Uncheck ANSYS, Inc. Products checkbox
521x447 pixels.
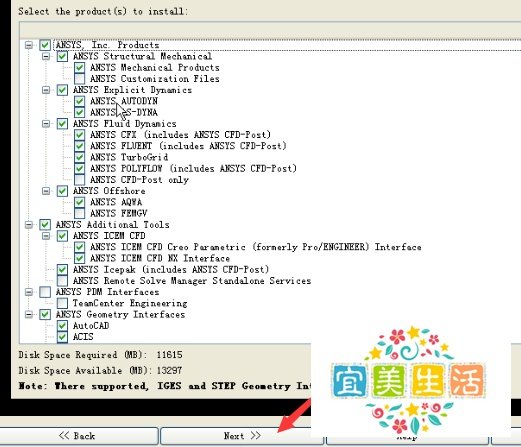[45, 45]
